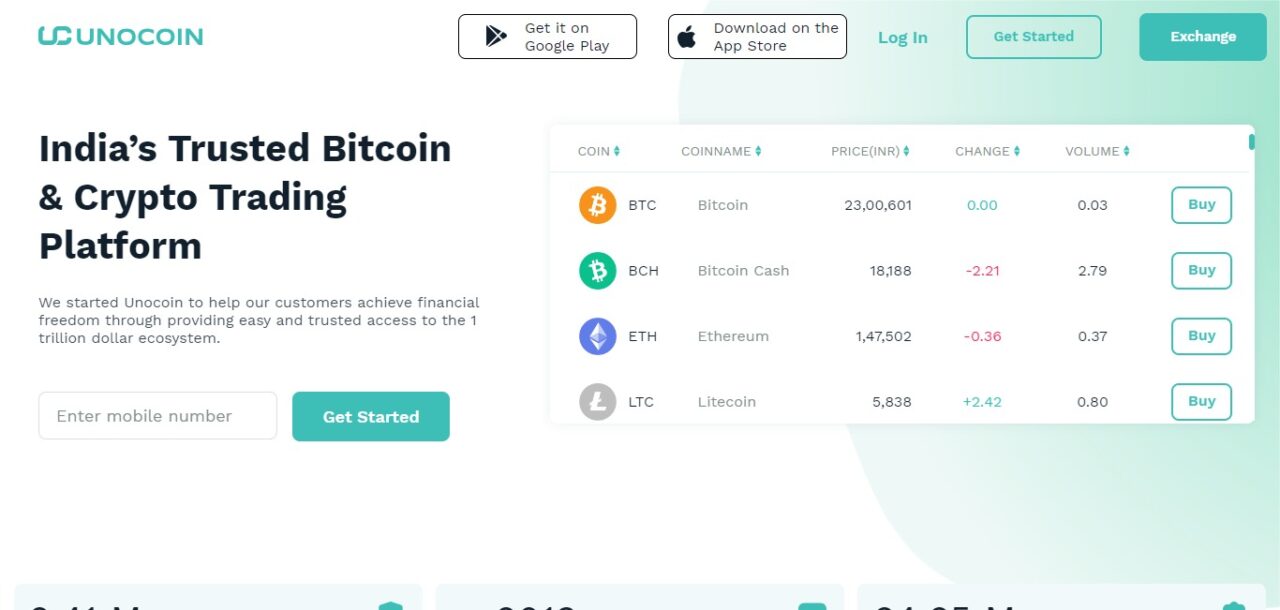Click the Litecoin LTC coin icon
1280x610 pixels.
tap(598, 402)
